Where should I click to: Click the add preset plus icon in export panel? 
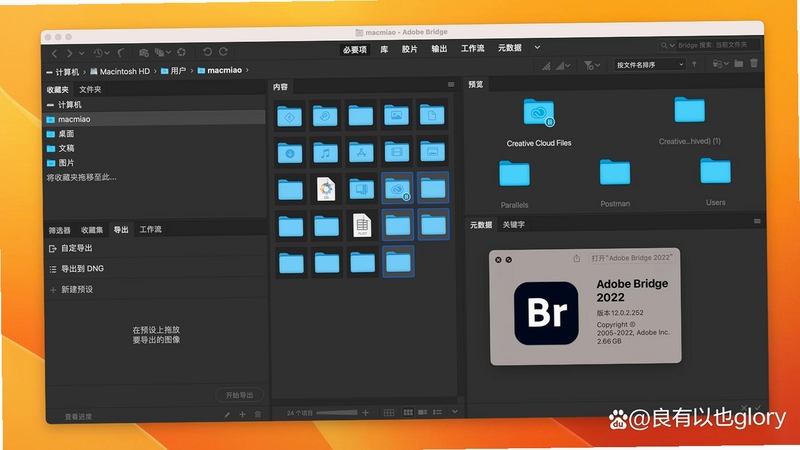coord(242,414)
